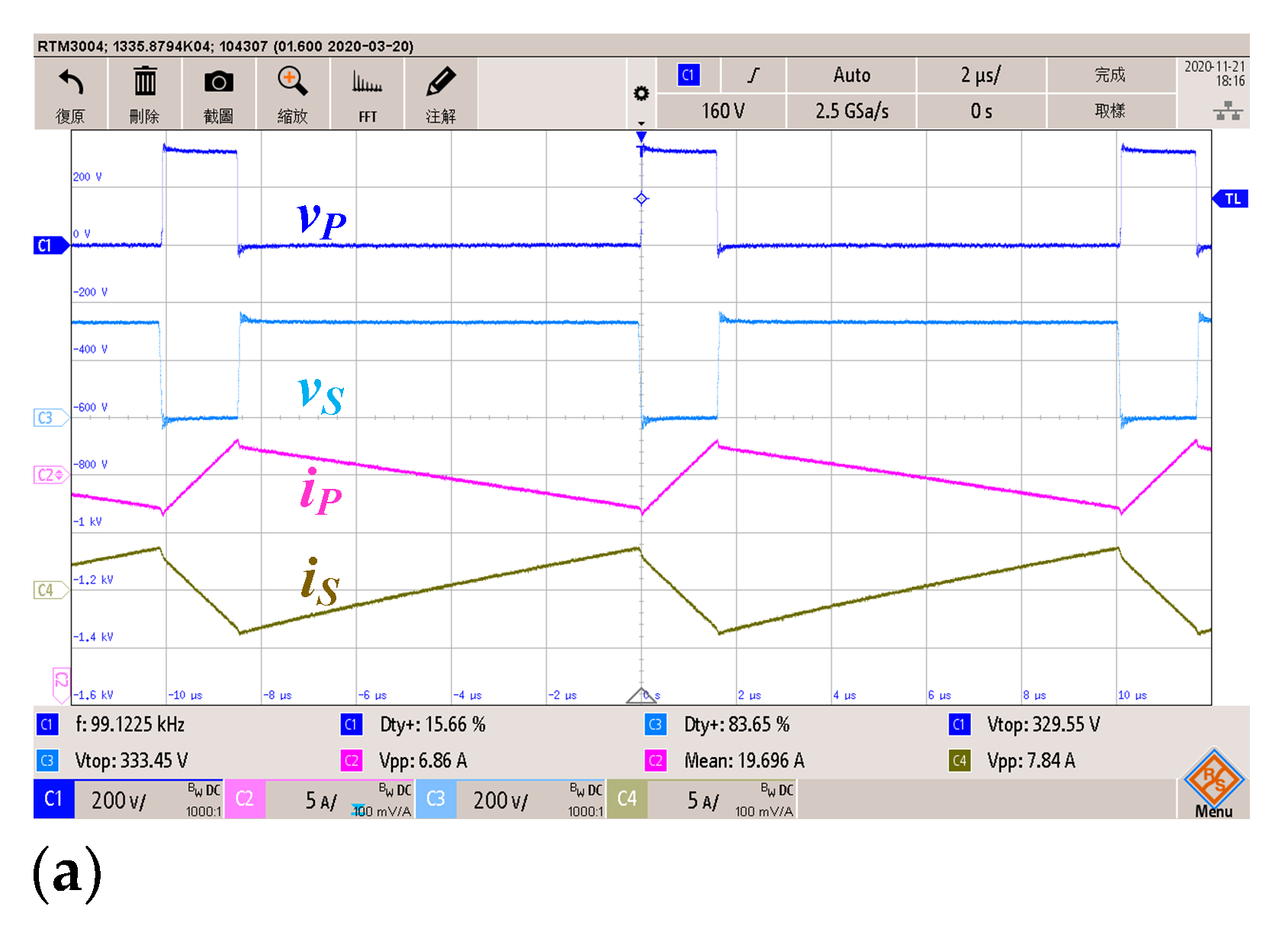
Task: Click the TL trigger level marker
Action: [1231, 199]
